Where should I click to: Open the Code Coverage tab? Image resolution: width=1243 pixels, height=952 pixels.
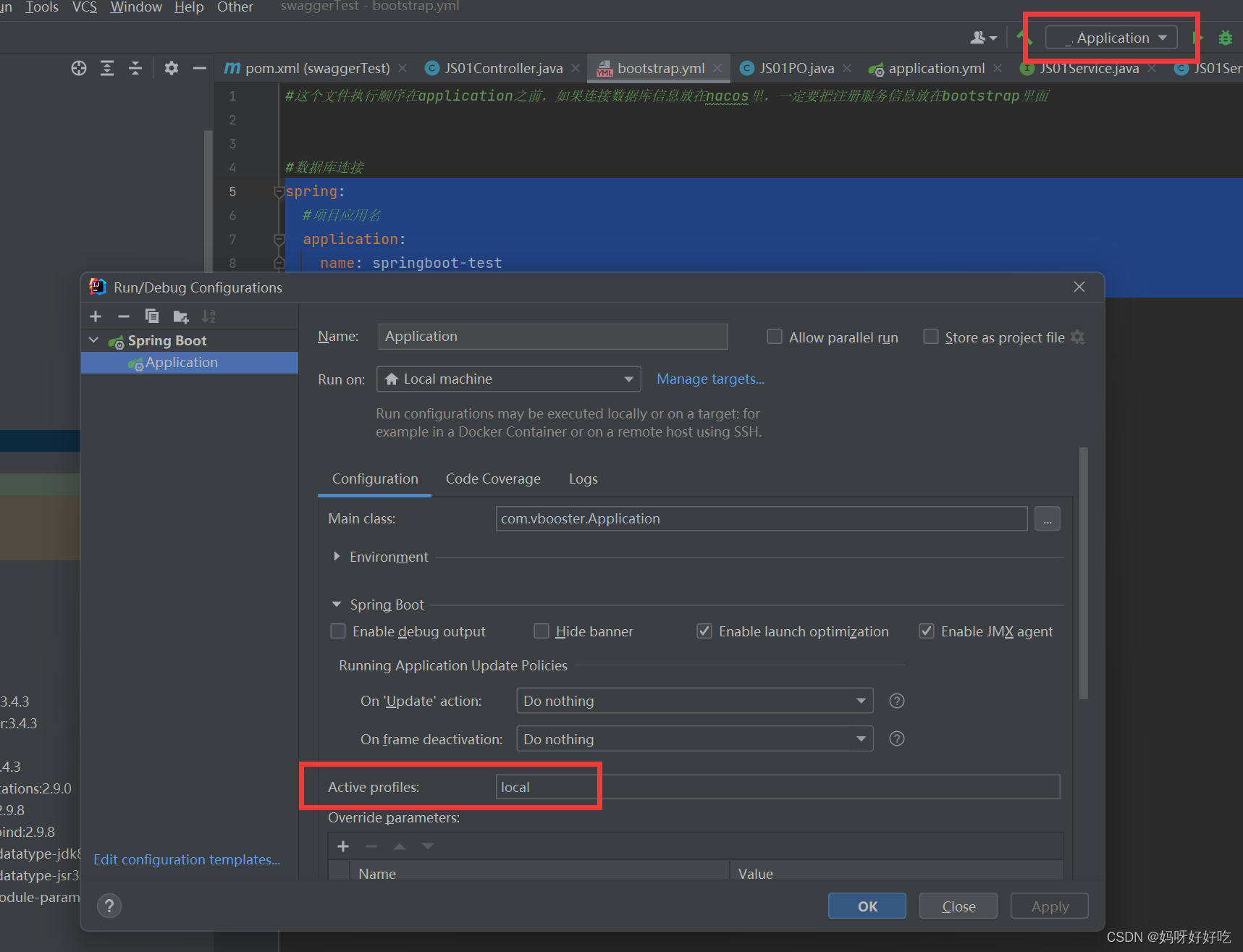(493, 479)
